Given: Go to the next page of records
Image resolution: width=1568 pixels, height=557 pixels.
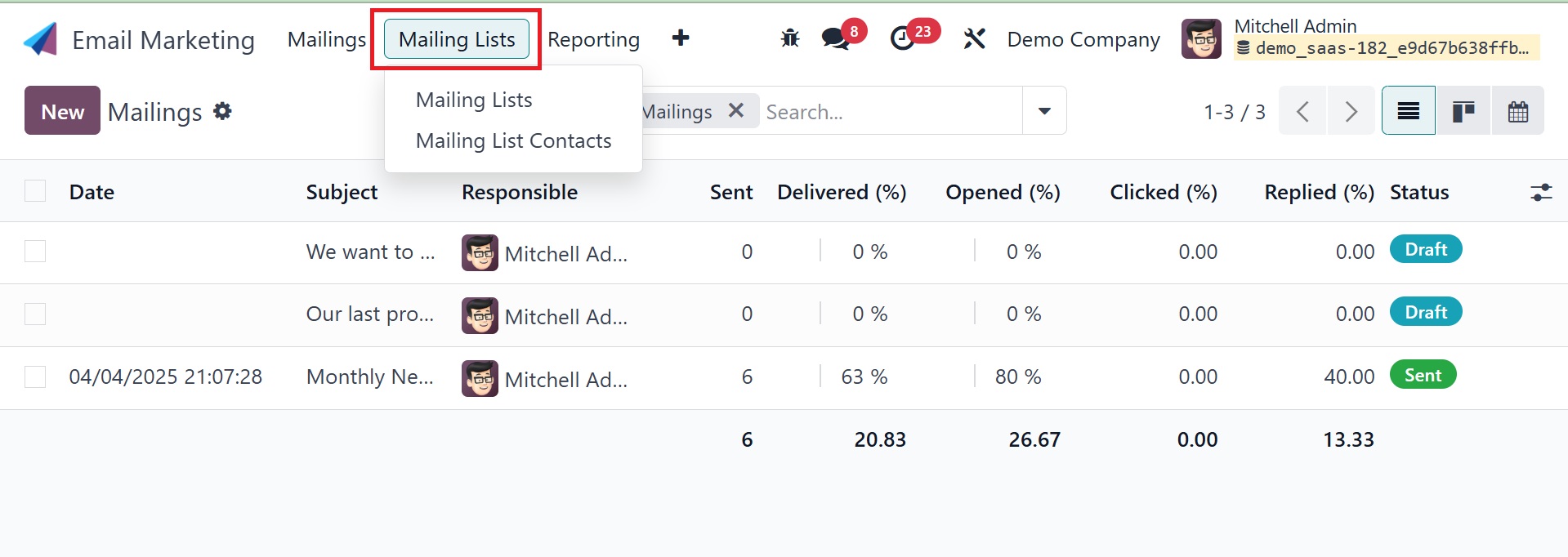Looking at the screenshot, I should click(1351, 111).
